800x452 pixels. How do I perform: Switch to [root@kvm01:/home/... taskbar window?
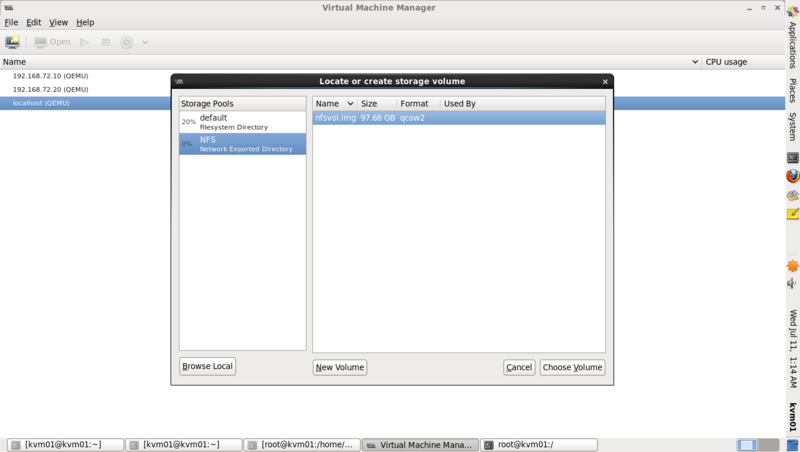pyautogui.click(x=302, y=445)
